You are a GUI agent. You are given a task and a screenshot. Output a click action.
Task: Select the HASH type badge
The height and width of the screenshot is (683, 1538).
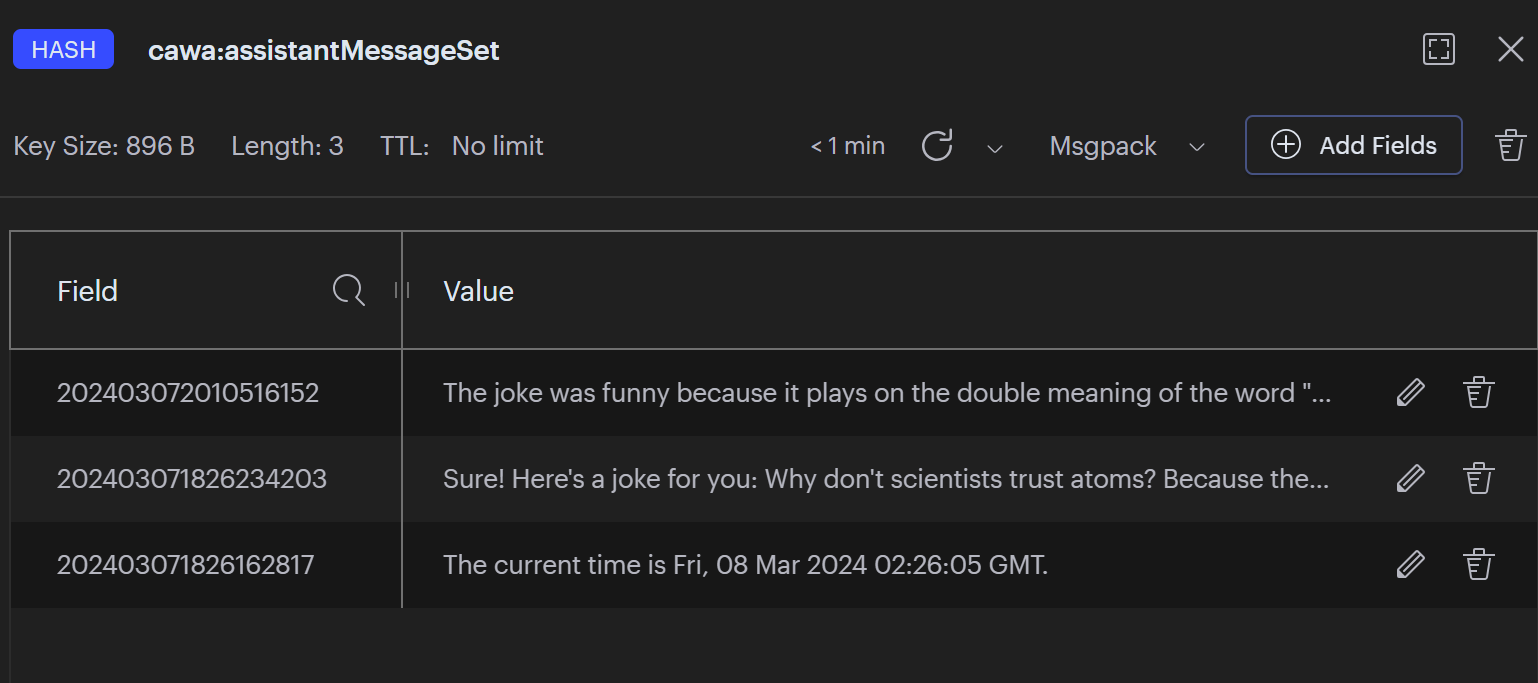coord(63,50)
